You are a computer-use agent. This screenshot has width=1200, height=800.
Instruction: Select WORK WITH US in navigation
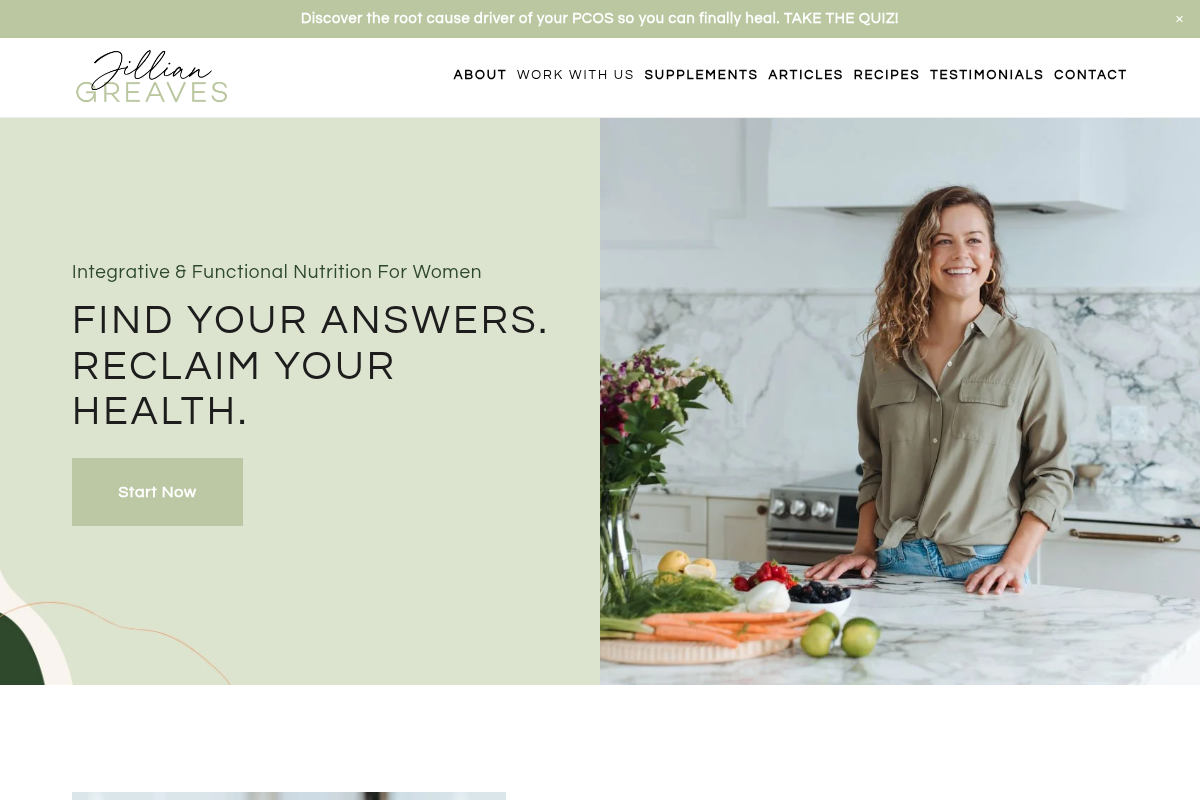pos(575,75)
